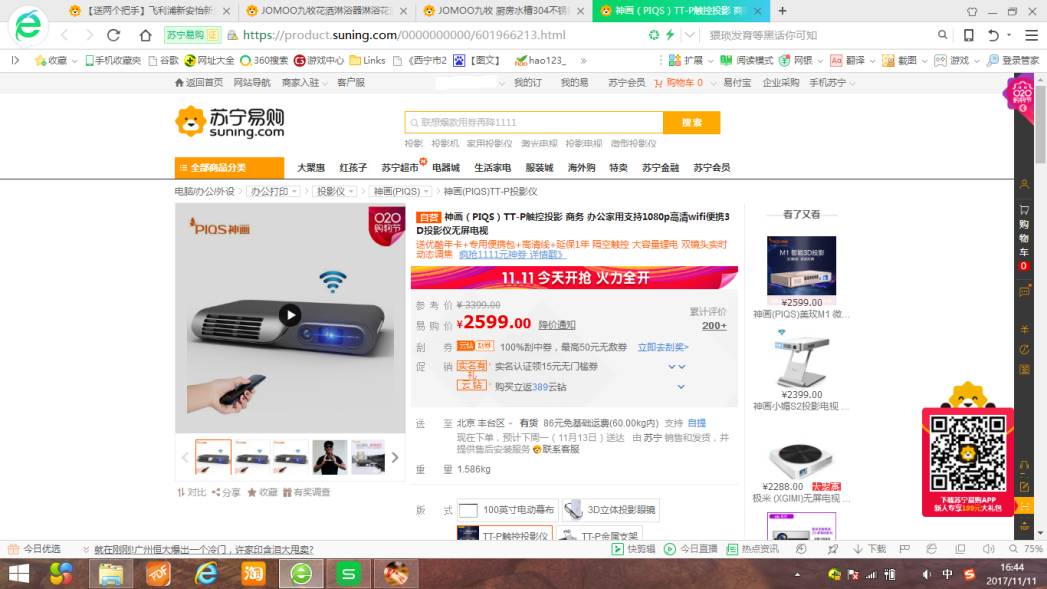Screen dimensions: 1047x589
Task: Enable 阅读模式 reading mode
Action: (747, 60)
